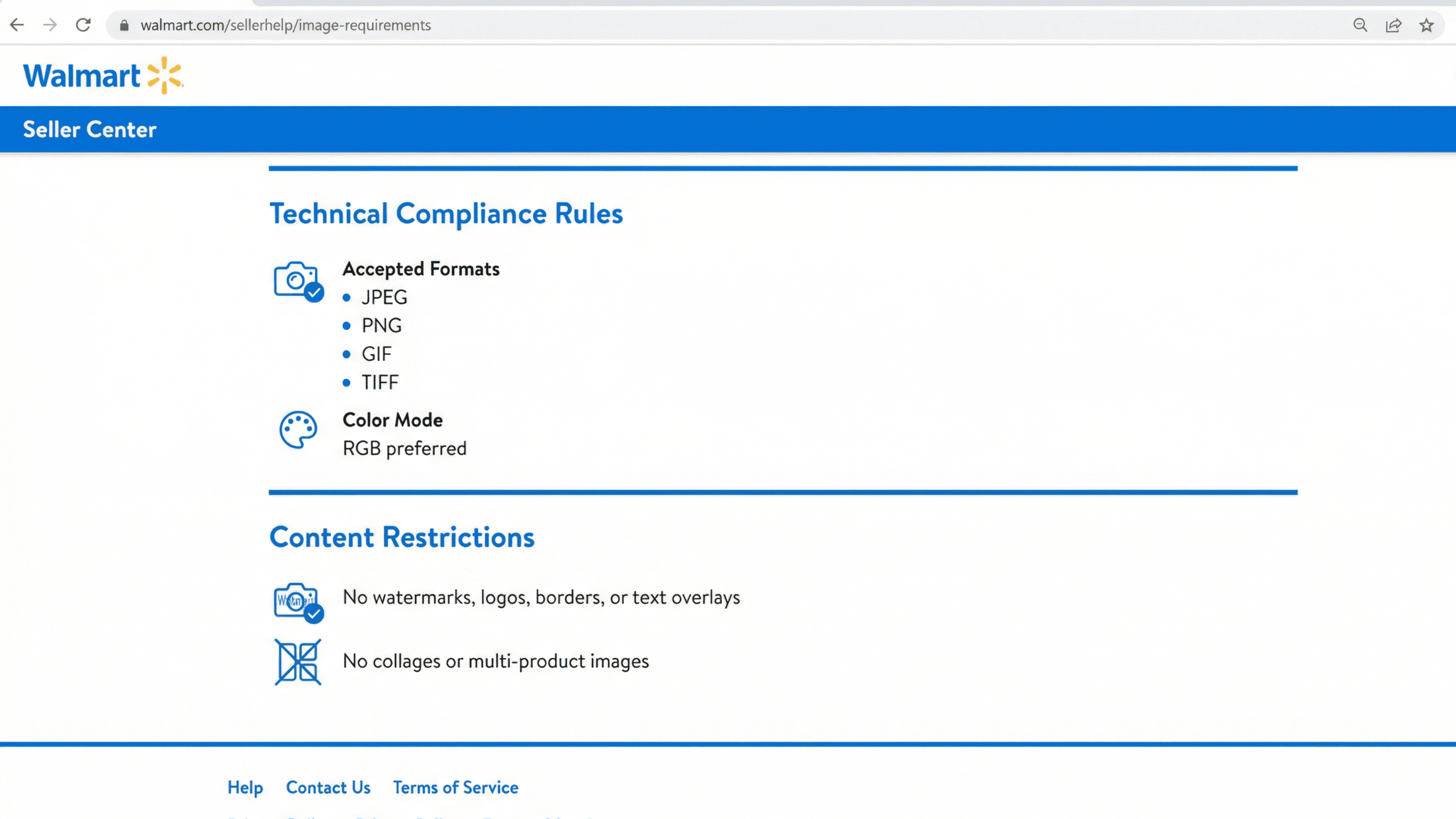Image resolution: width=1456 pixels, height=819 pixels.
Task: Click the color palette icon
Action: click(x=298, y=430)
